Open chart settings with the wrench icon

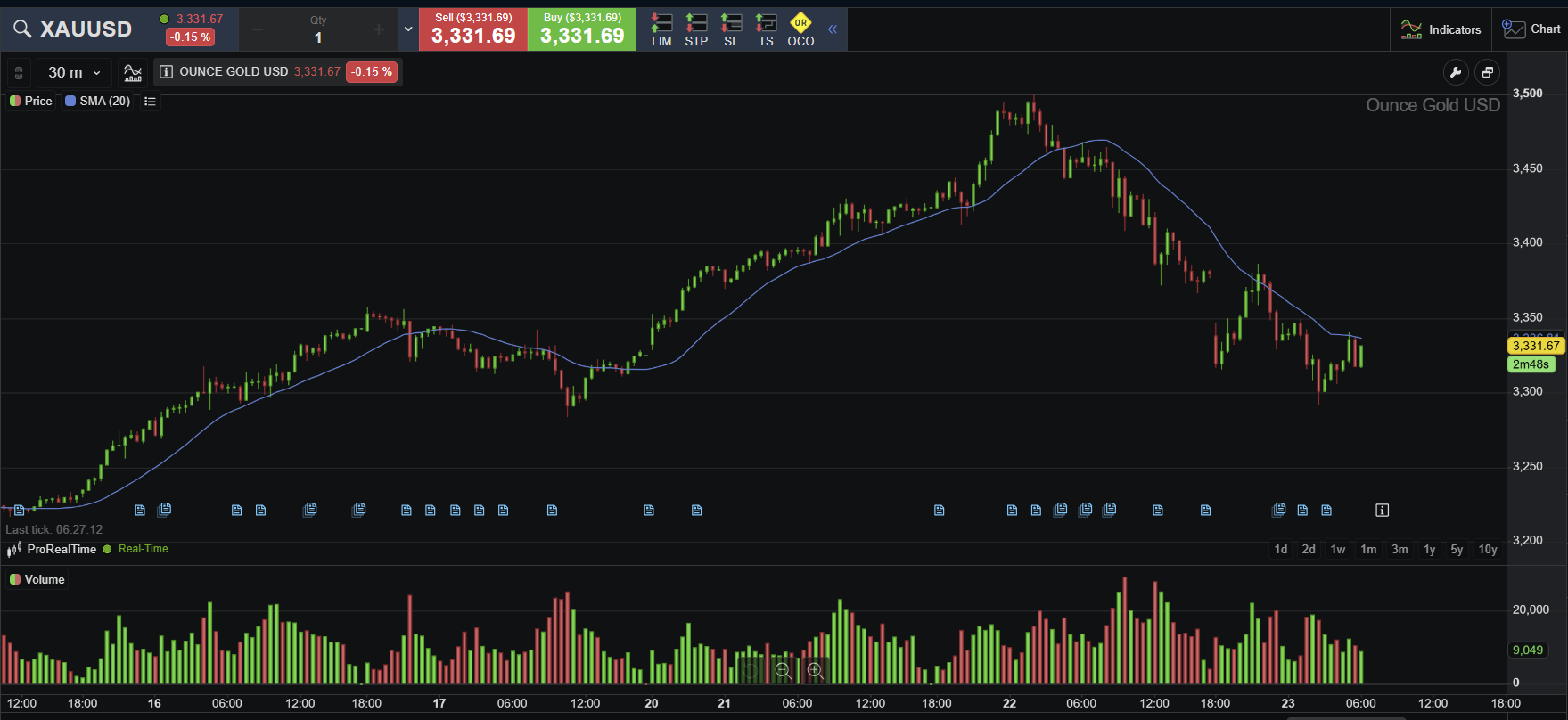point(1456,72)
